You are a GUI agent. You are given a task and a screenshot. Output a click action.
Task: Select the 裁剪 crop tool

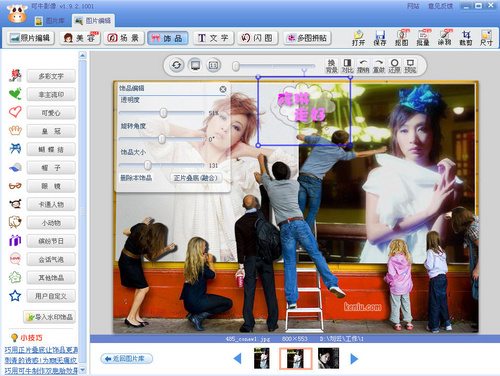(x=466, y=38)
